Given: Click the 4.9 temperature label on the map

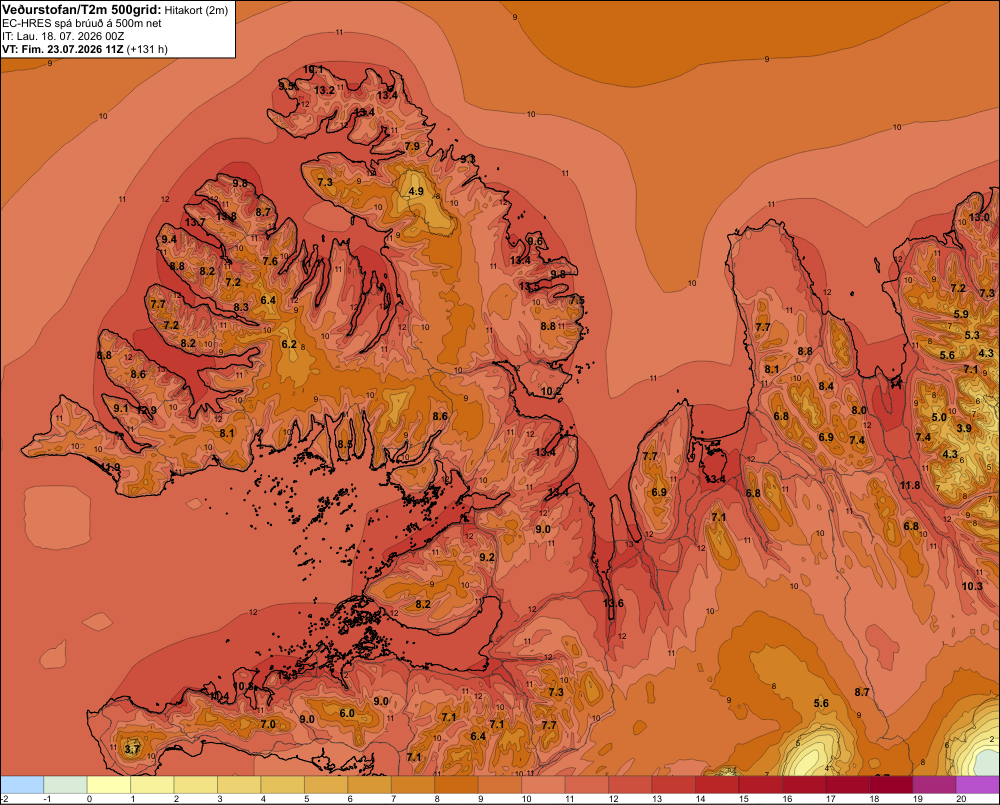Looking at the screenshot, I should click(416, 191).
